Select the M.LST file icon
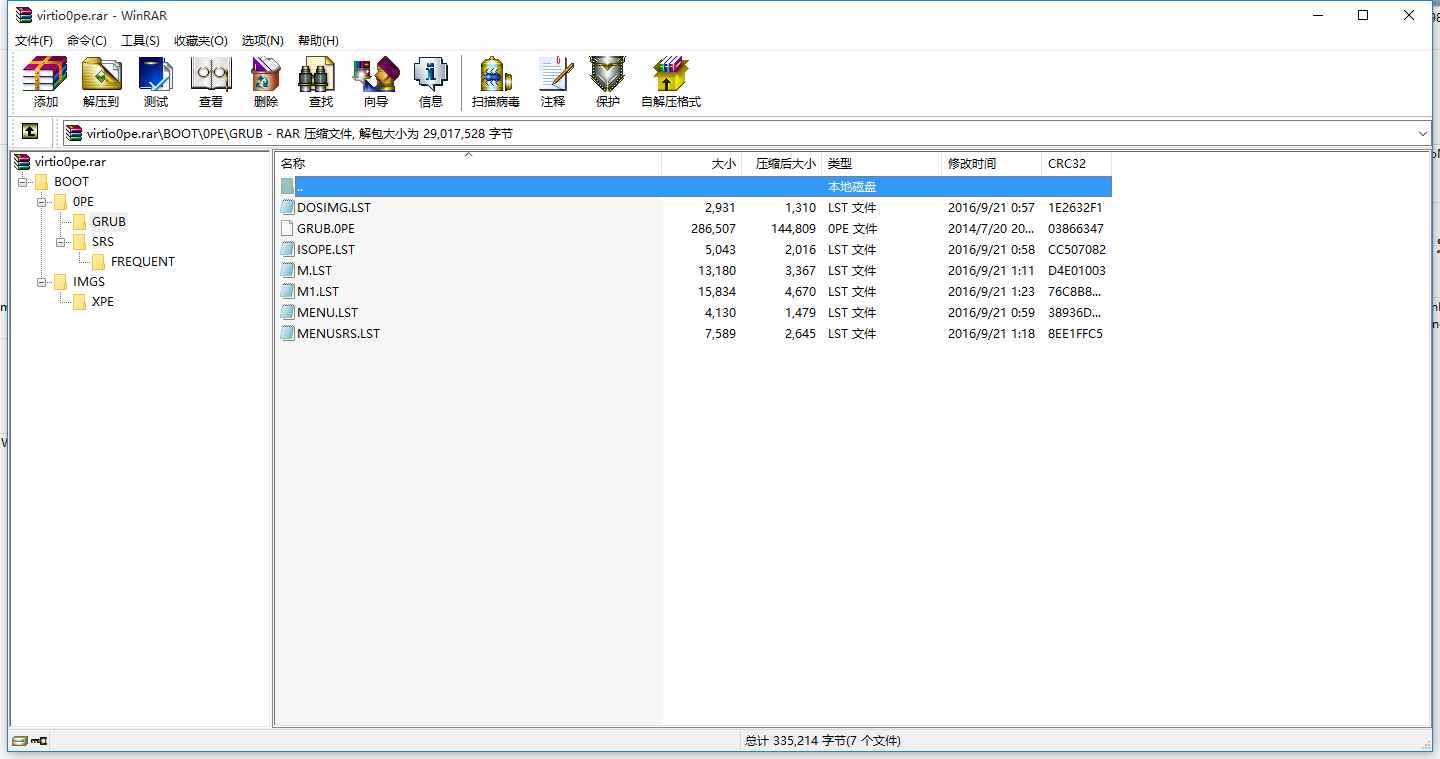This screenshot has height=759, width=1440. click(x=288, y=271)
